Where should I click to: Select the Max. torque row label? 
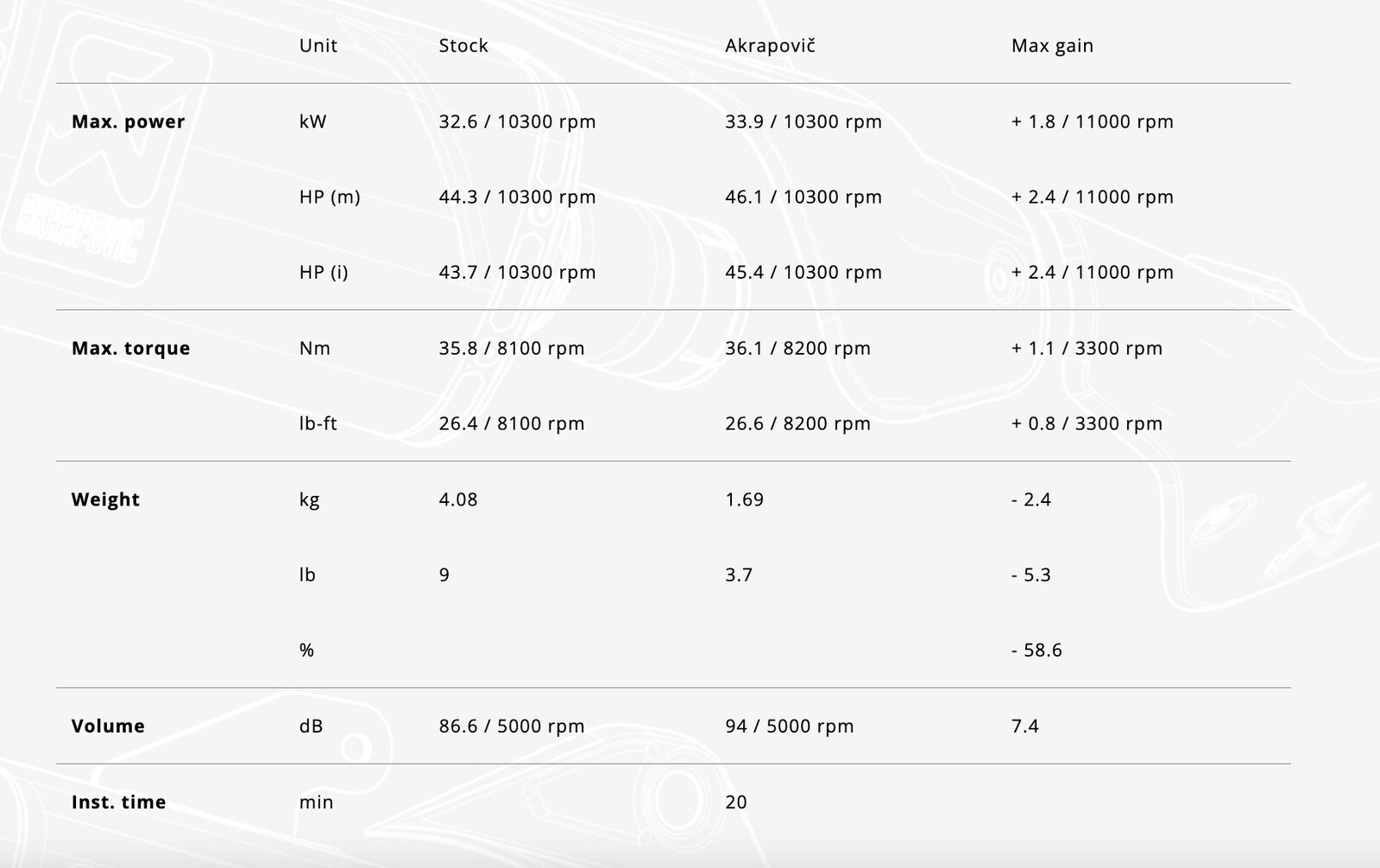coord(130,349)
